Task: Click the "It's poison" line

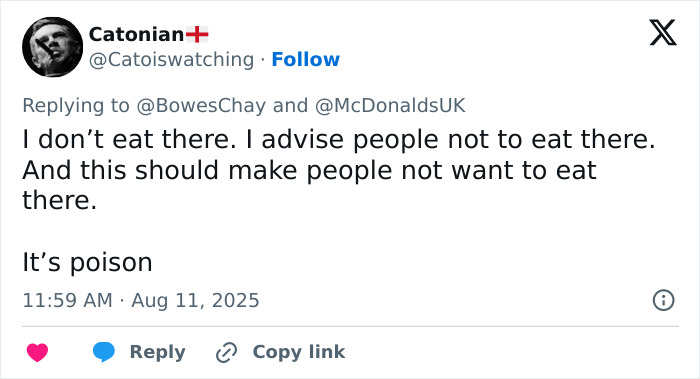Action: click(x=88, y=262)
